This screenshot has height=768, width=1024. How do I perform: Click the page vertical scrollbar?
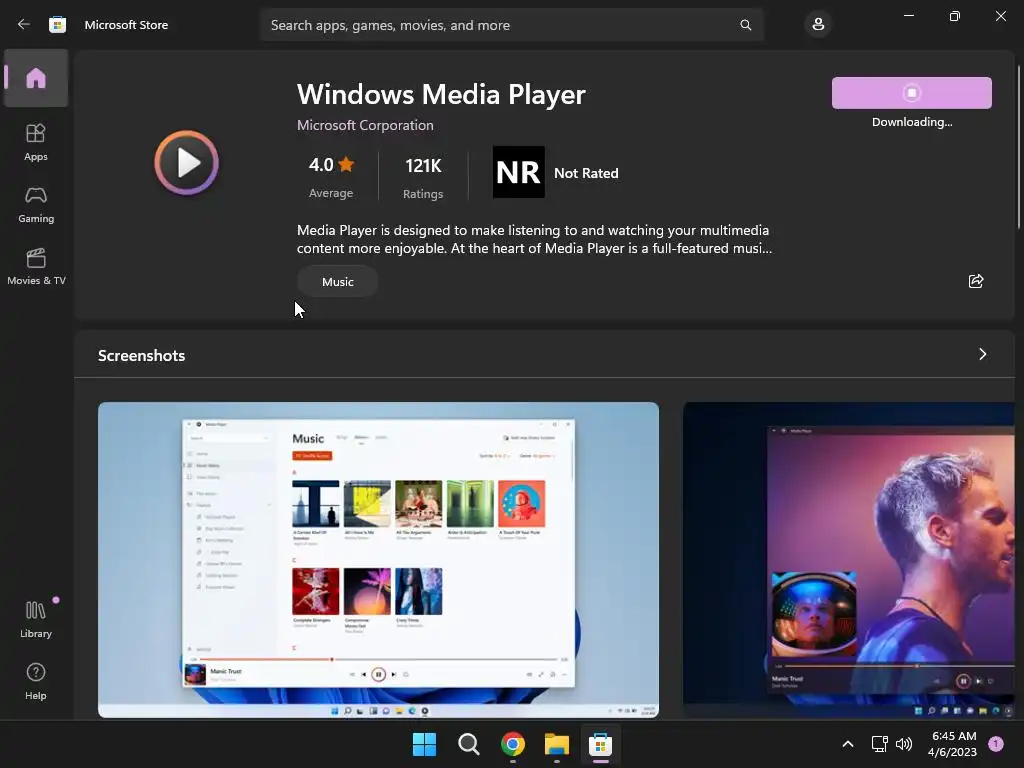point(1019,147)
